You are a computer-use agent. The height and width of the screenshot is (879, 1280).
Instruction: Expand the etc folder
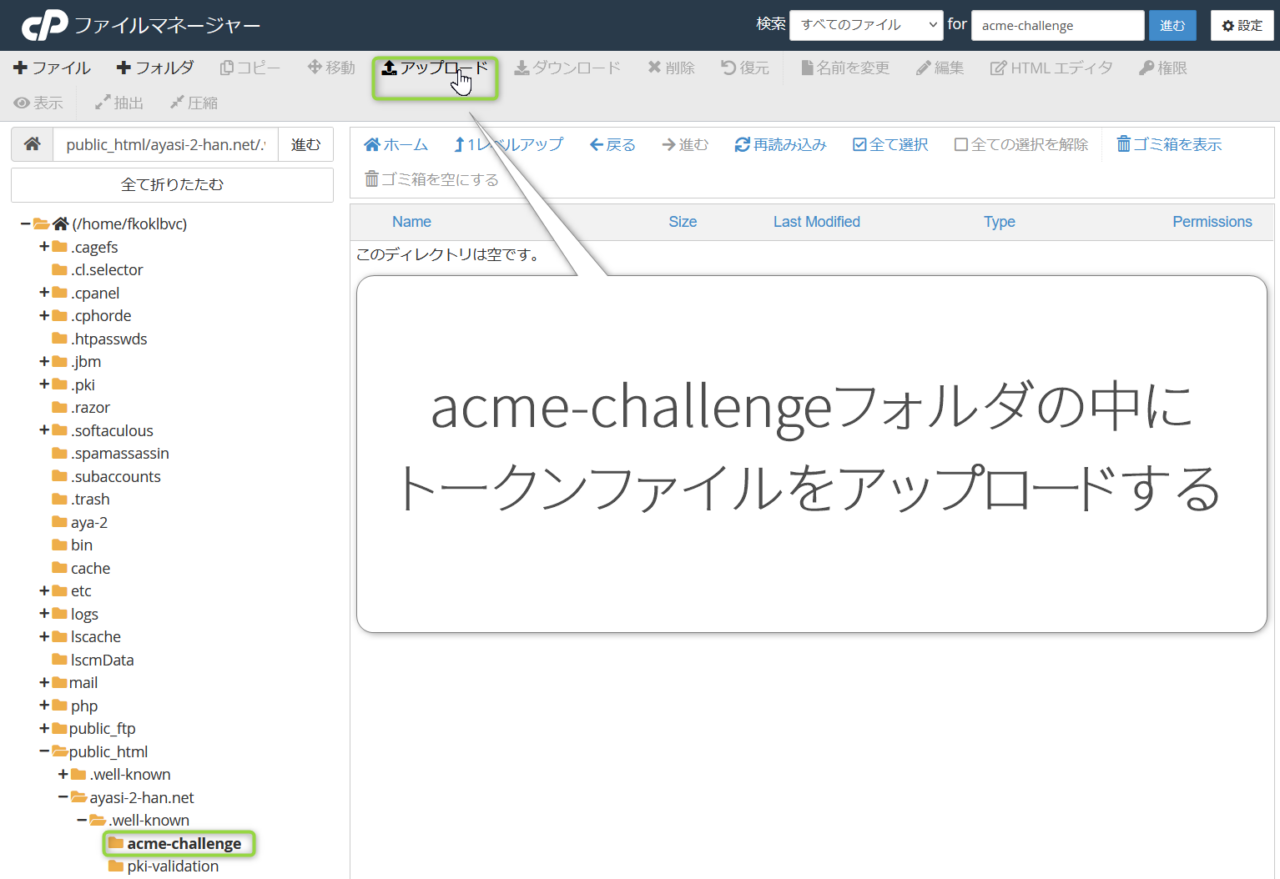[x=44, y=591]
